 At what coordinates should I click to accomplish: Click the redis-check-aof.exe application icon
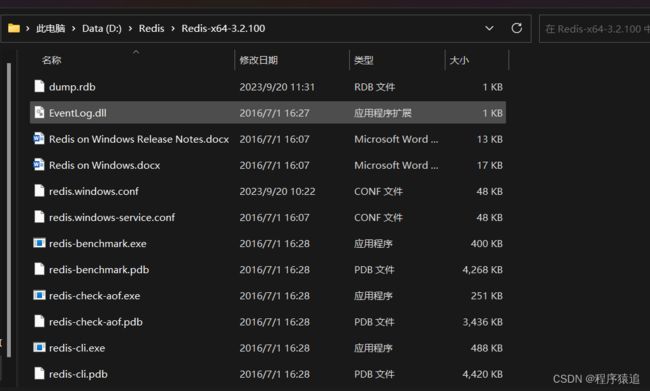[x=39, y=295]
